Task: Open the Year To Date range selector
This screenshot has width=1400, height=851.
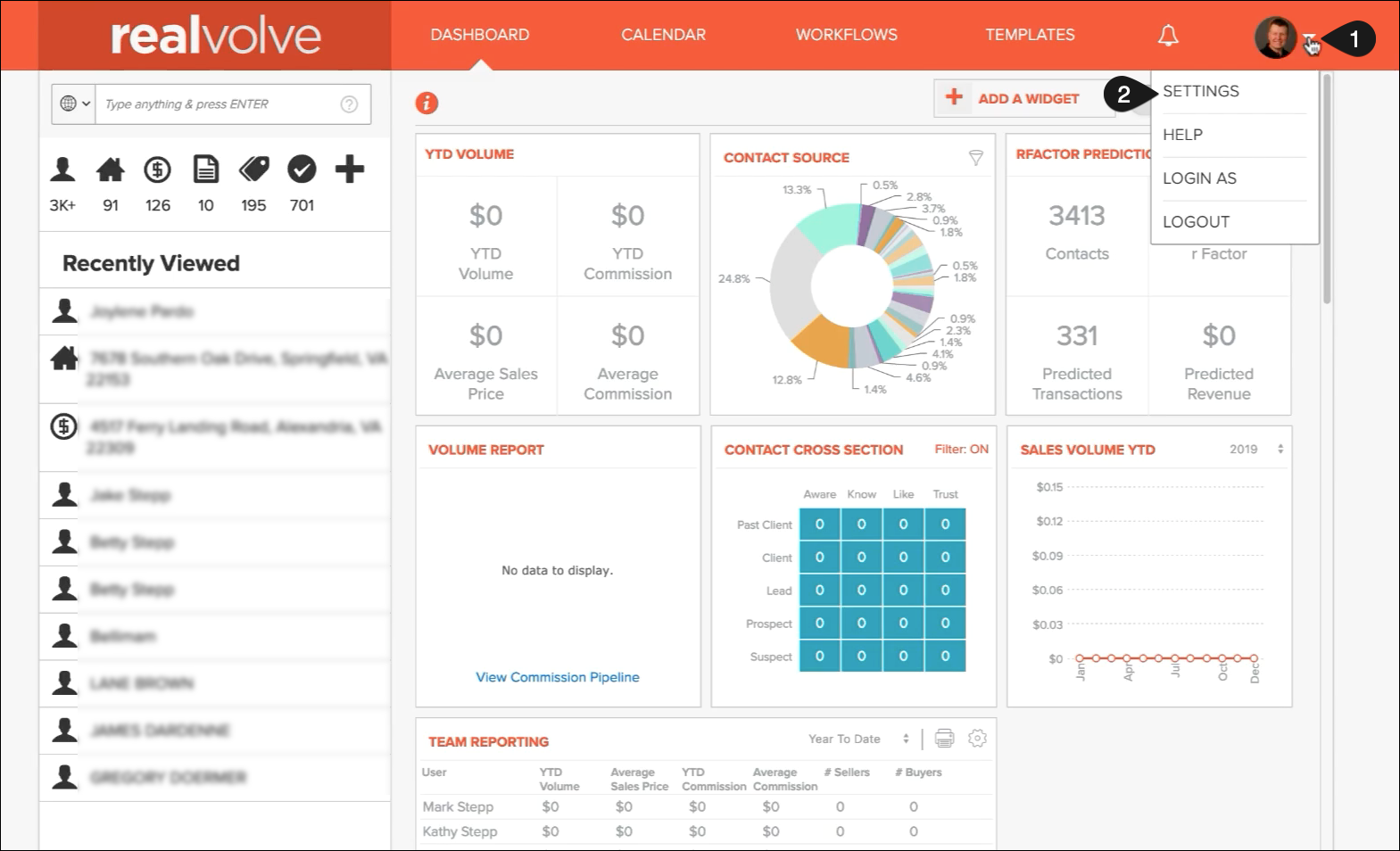Action: tap(857, 739)
